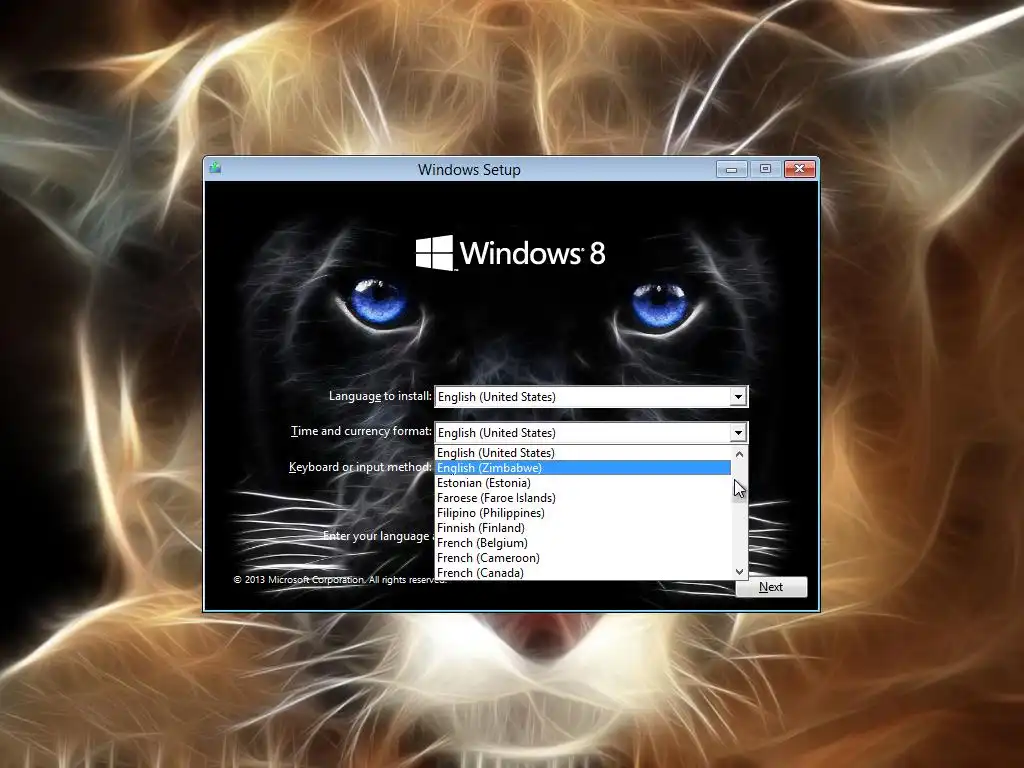
Task: Choose Faroese (Faroe Islands) entry
Action: tap(583, 498)
